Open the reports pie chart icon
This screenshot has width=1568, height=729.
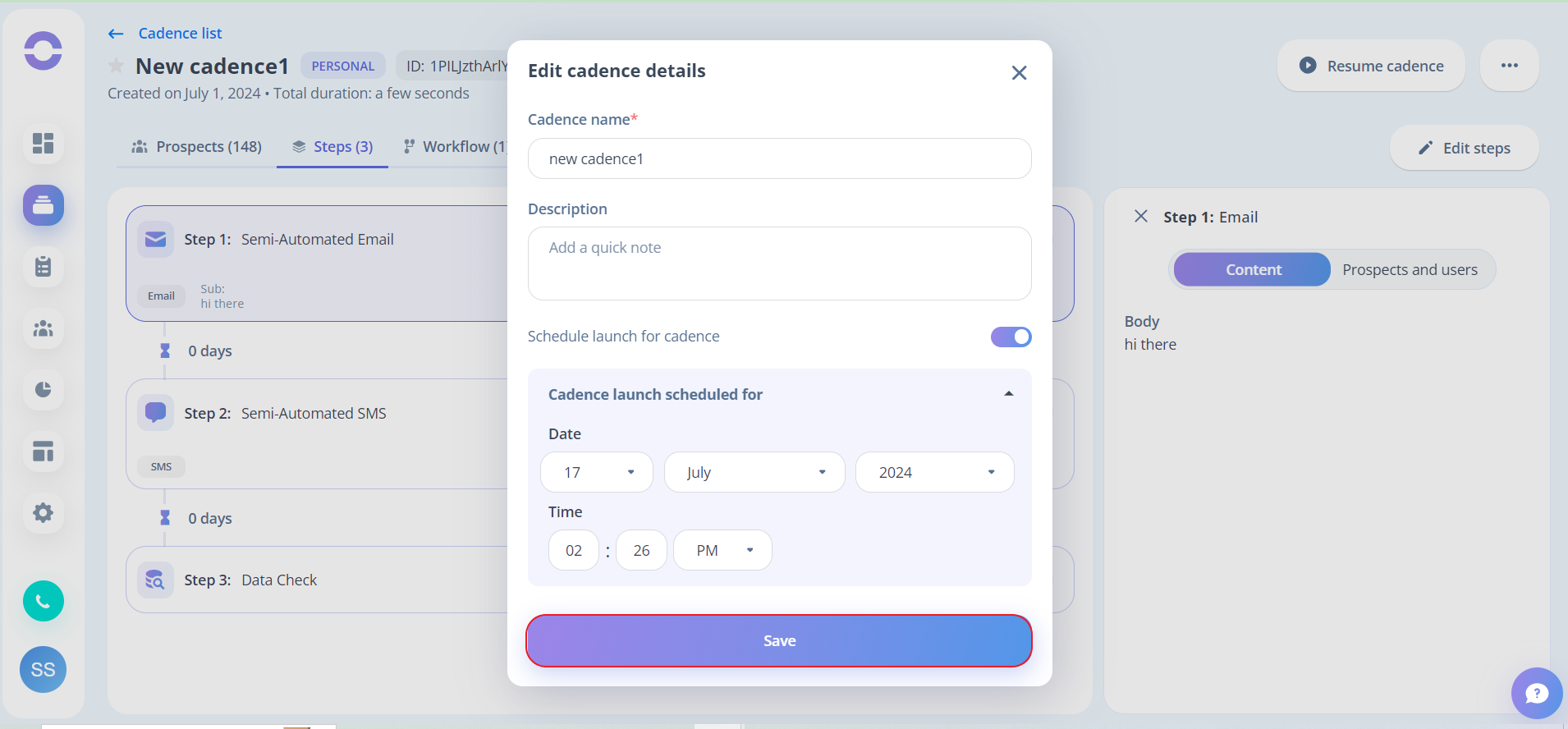point(43,389)
